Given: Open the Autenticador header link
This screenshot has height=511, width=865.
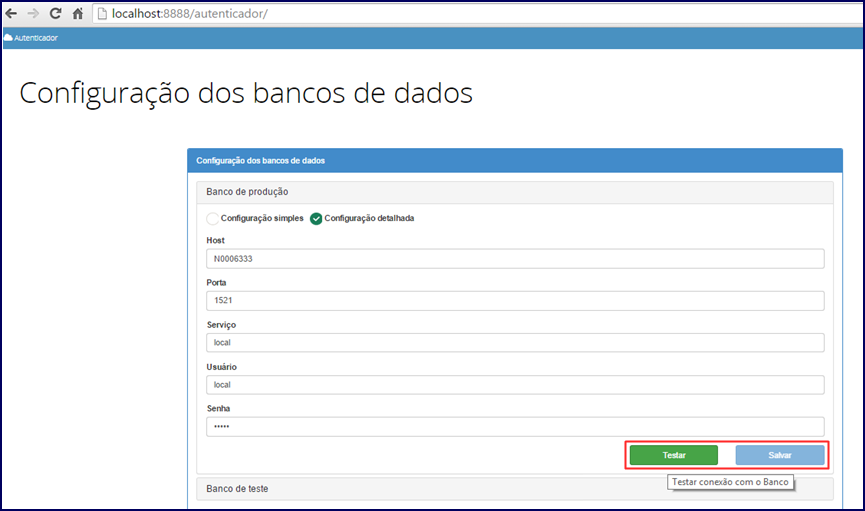Looking at the screenshot, I should click(36, 38).
